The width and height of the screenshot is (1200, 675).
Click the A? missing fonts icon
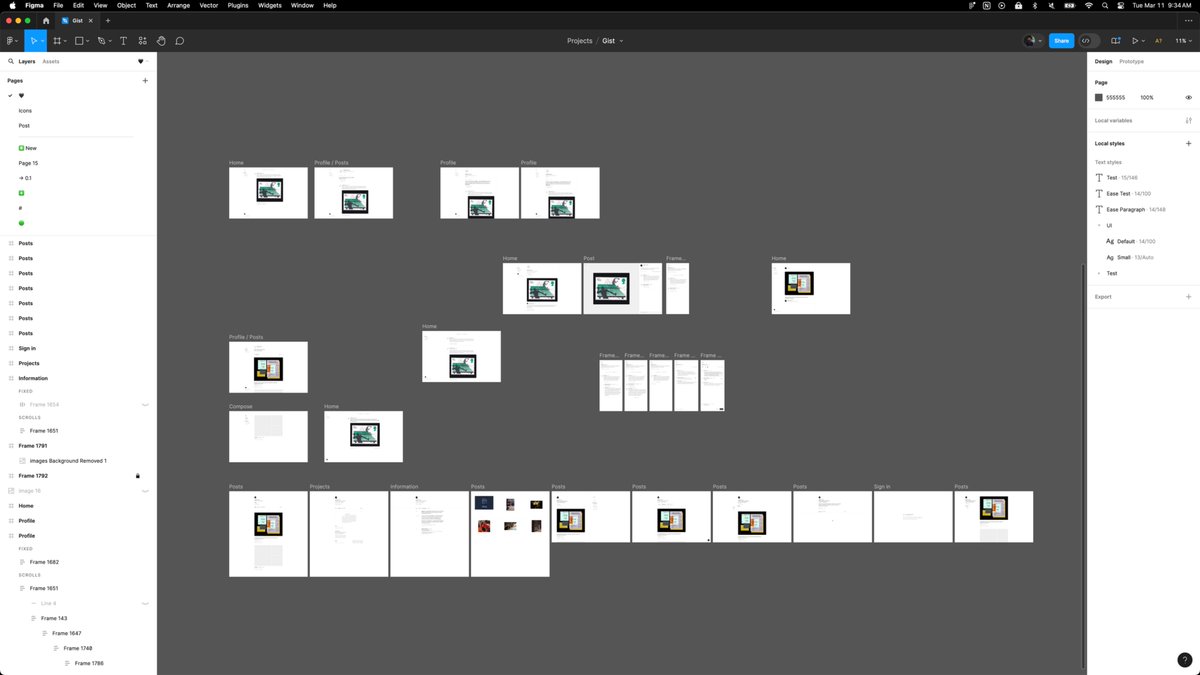[1159, 41]
